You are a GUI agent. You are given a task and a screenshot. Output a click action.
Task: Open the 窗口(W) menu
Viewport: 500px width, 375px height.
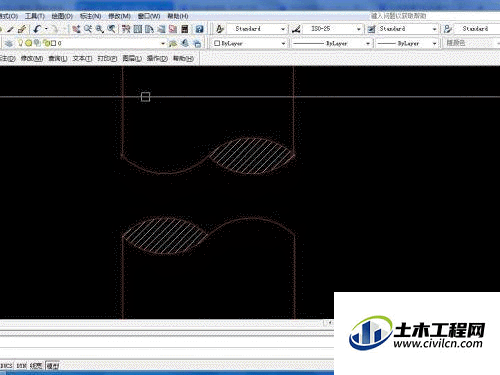pyautogui.click(x=149, y=16)
